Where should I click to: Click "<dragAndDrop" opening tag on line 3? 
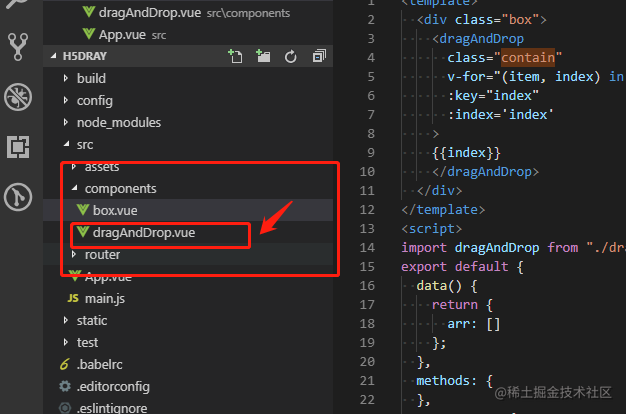point(478,39)
